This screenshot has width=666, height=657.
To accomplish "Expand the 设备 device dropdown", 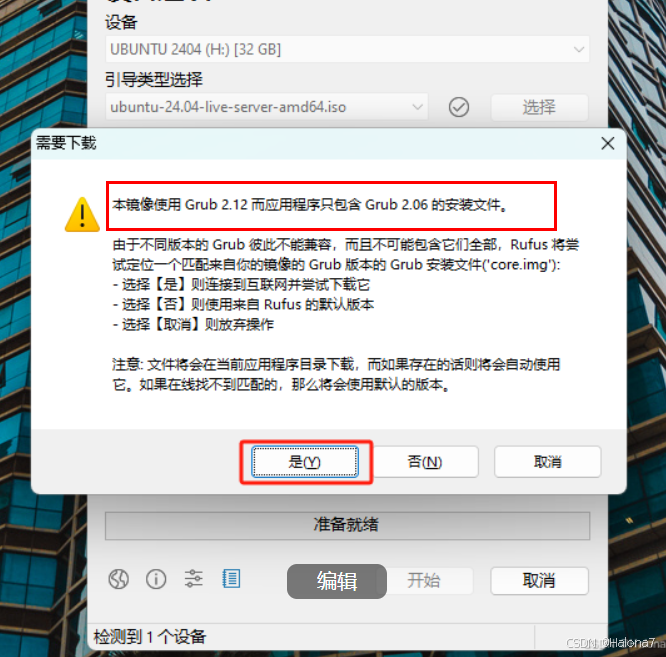I will pyautogui.click(x=579, y=50).
